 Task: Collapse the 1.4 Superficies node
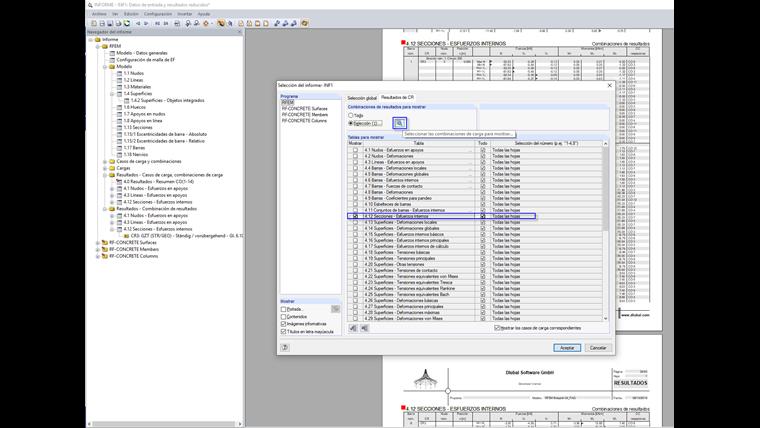click(x=112, y=94)
